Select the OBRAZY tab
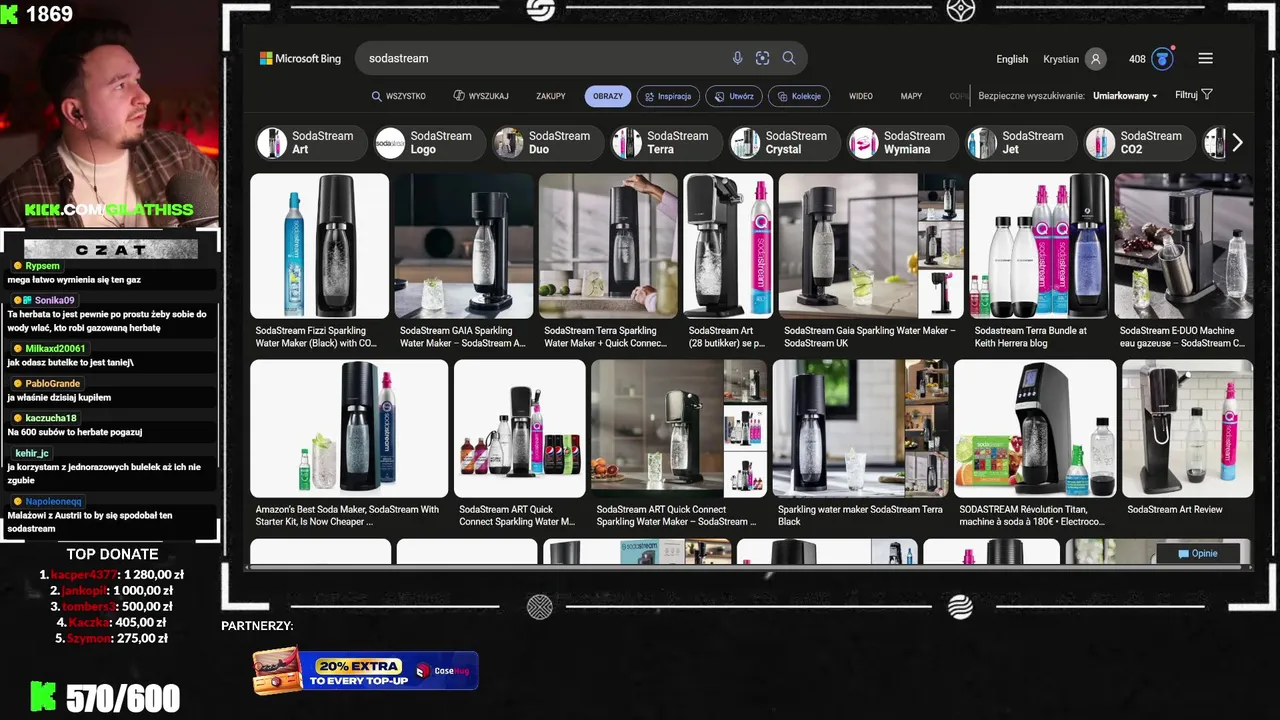 click(x=608, y=96)
